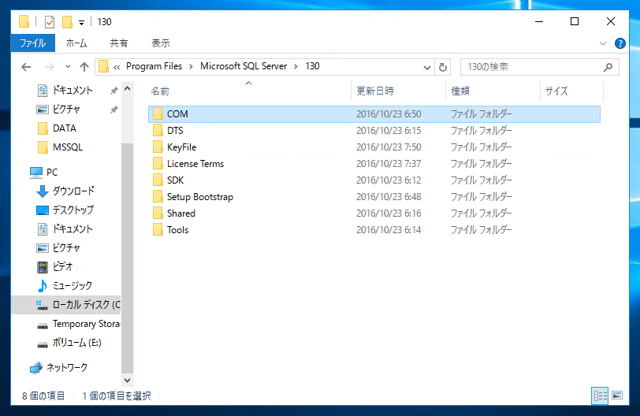640x416 pixels.
Task: Click the search magnifier icon
Action: pyautogui.click(x=608, y=67)
